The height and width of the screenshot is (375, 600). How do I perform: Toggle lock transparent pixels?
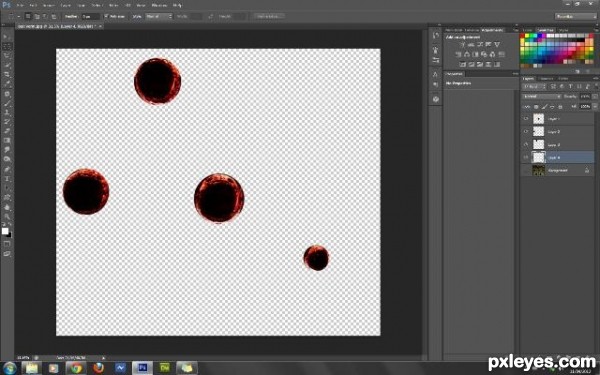[x=536, y=107]
